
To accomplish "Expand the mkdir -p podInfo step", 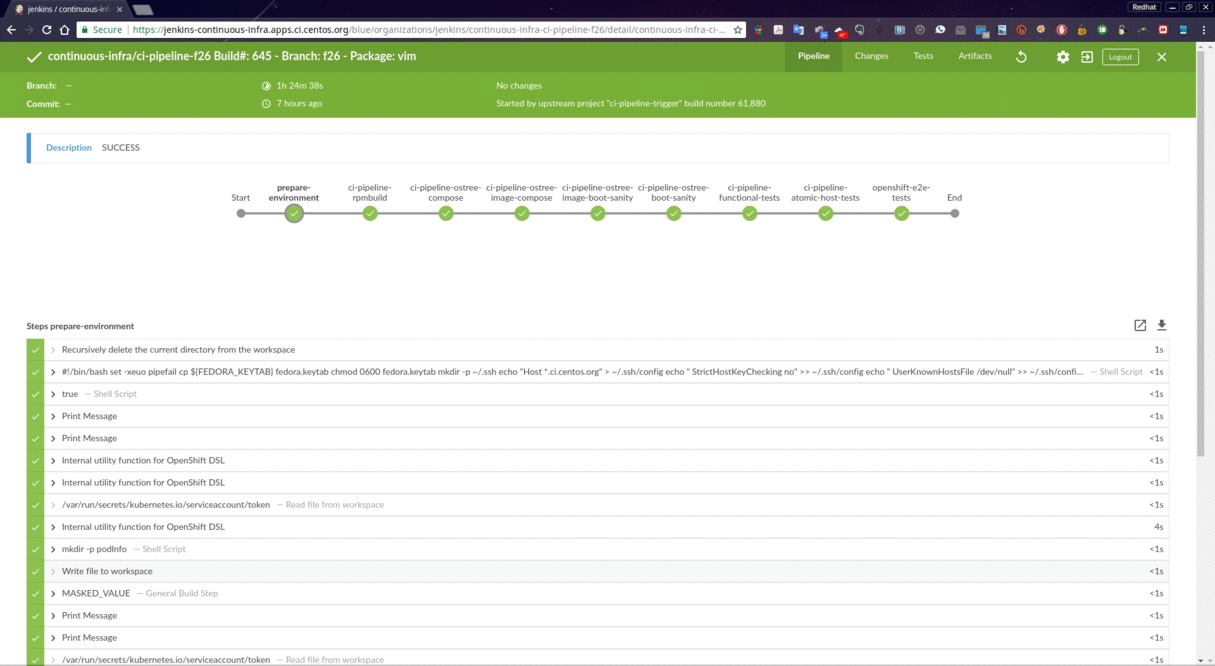I will [x=597, y=549].
